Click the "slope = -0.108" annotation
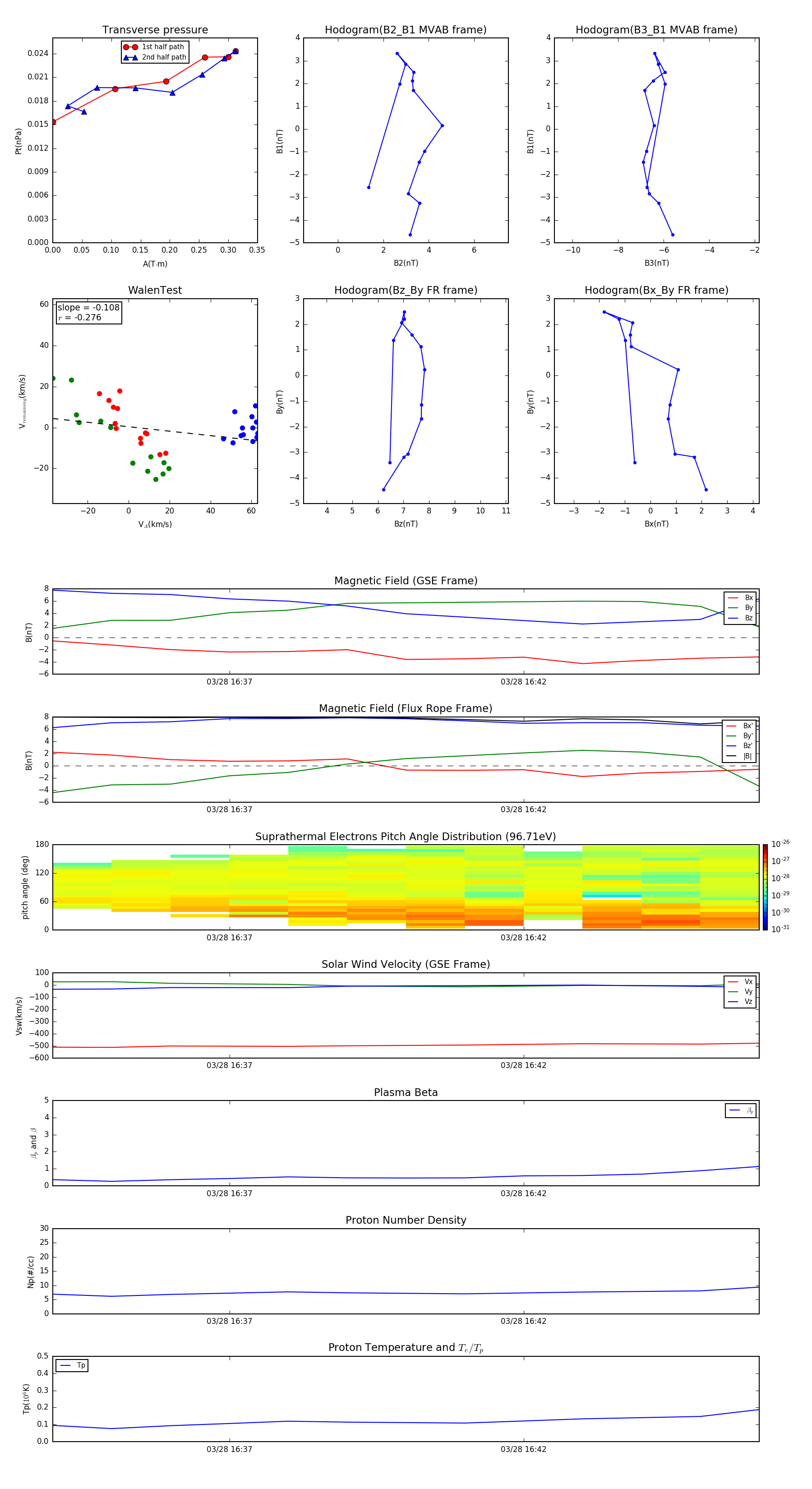This screenshot has height=1489, width=812. pyautogui.click(x=88, y=308)
